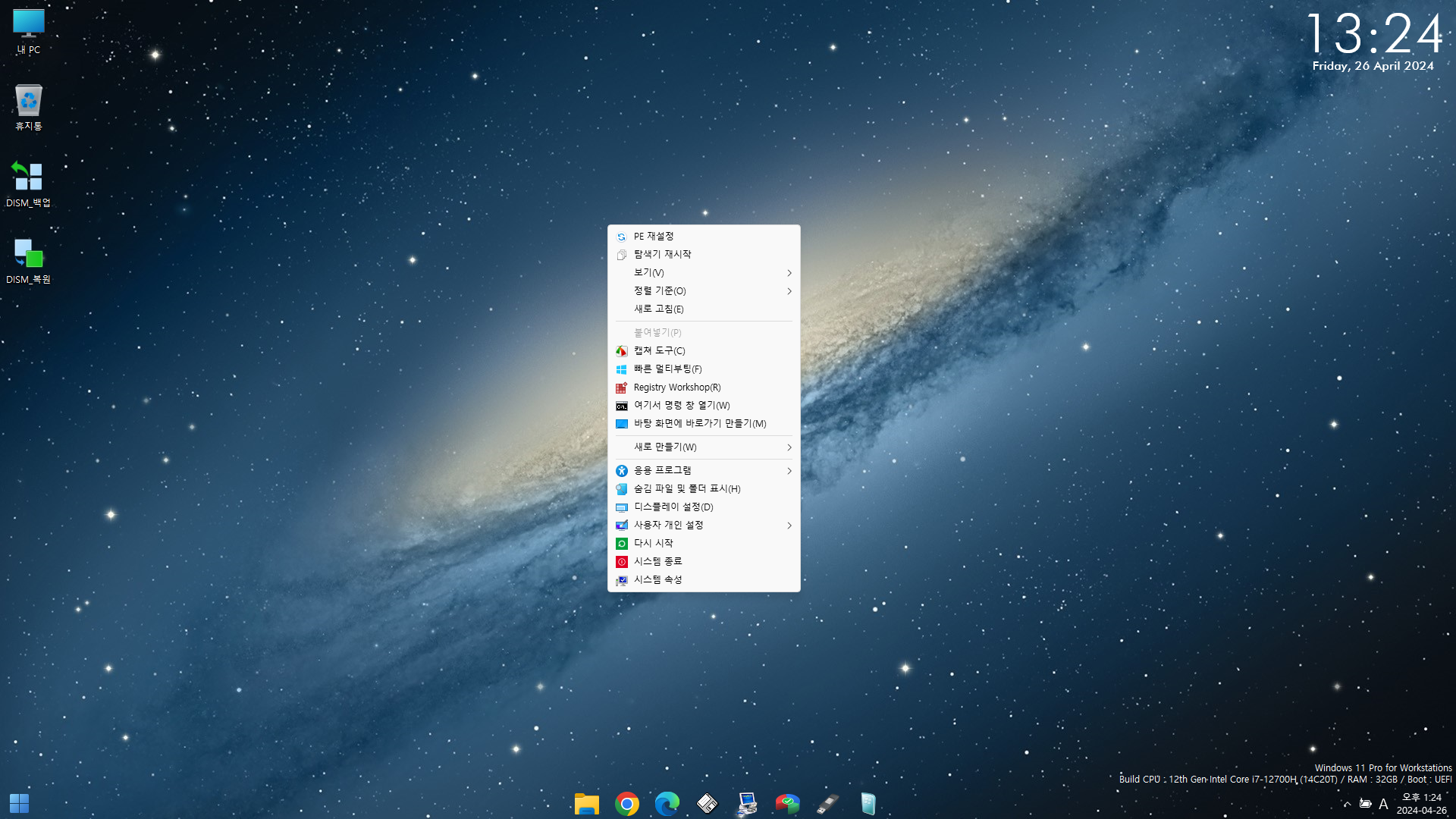
Task: Select 다시 시작 to restart
Action: 704,544
